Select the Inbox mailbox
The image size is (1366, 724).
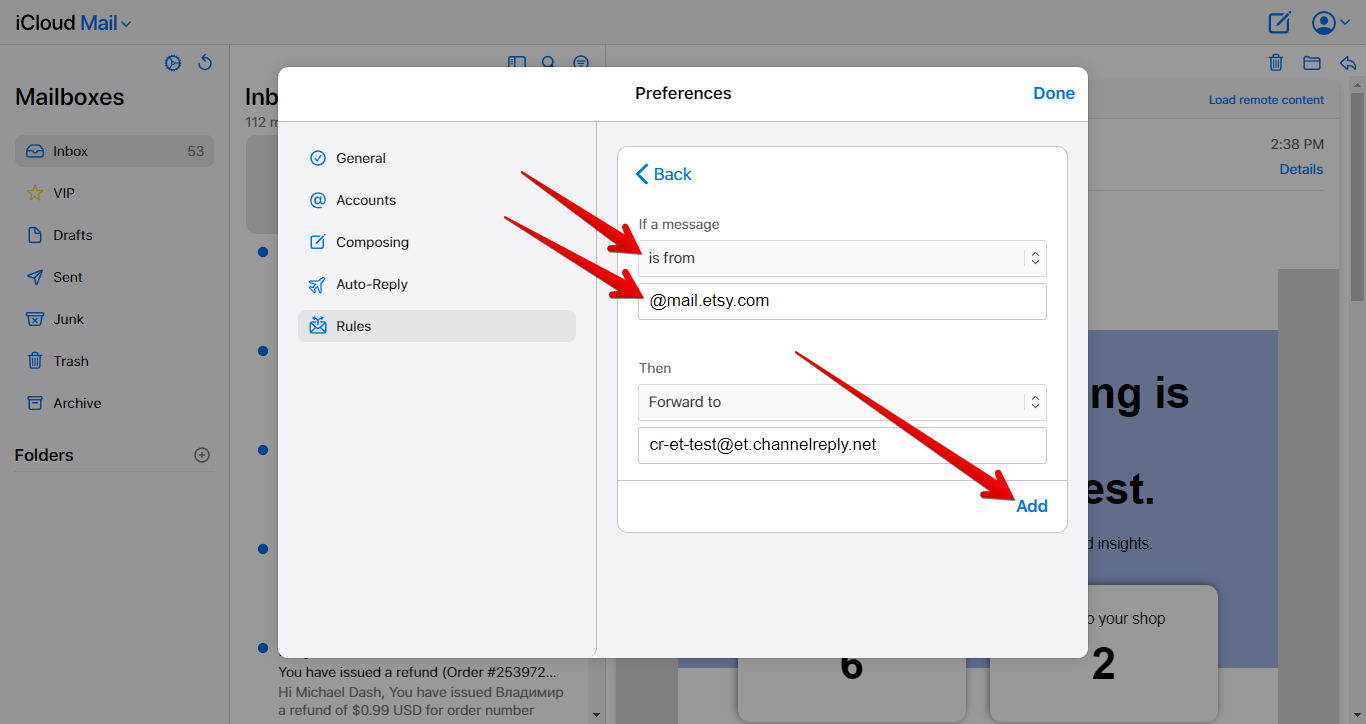tap(114, 151)
